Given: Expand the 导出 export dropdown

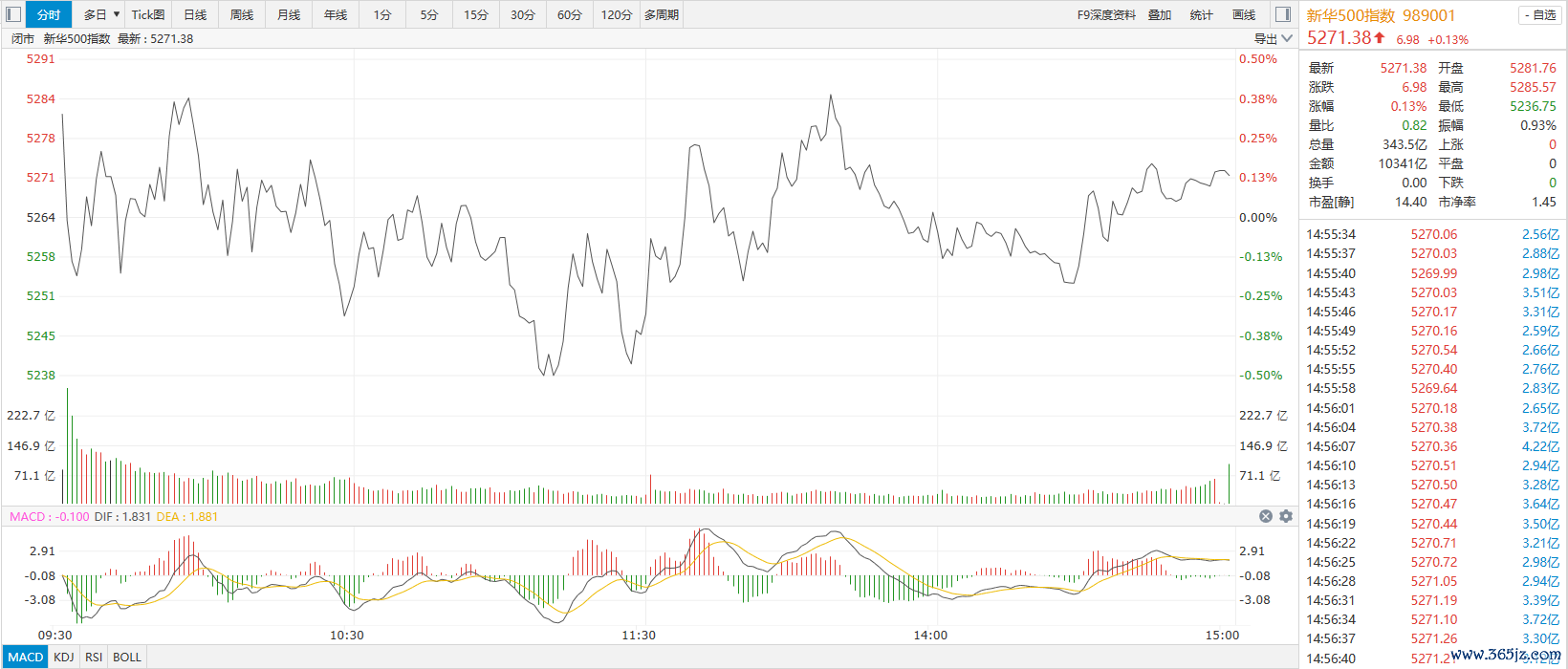Looking at the screenshot, I should pos(1274,39).
